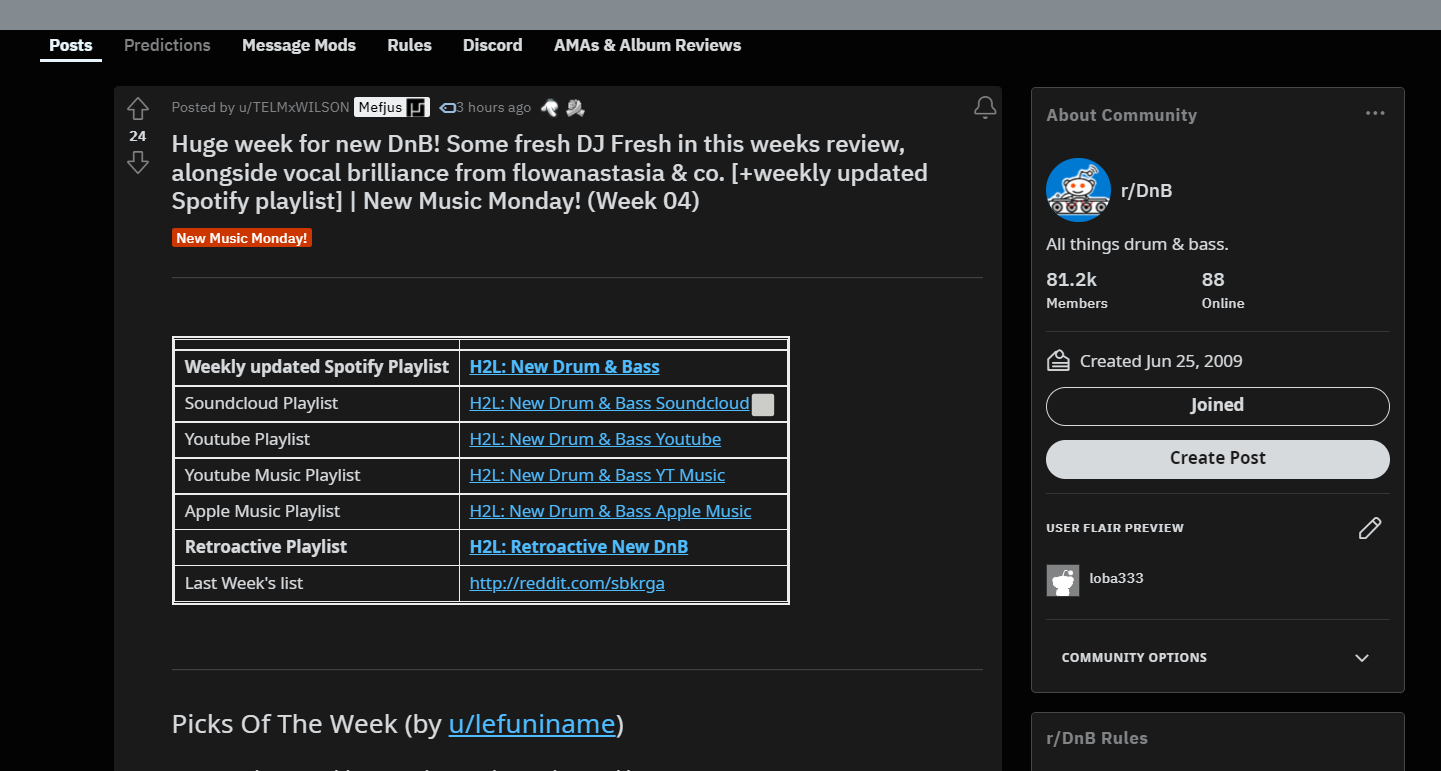Go to the Discord tab
The height and width of the screenshot is (771, 1441).
coord(493,45)
